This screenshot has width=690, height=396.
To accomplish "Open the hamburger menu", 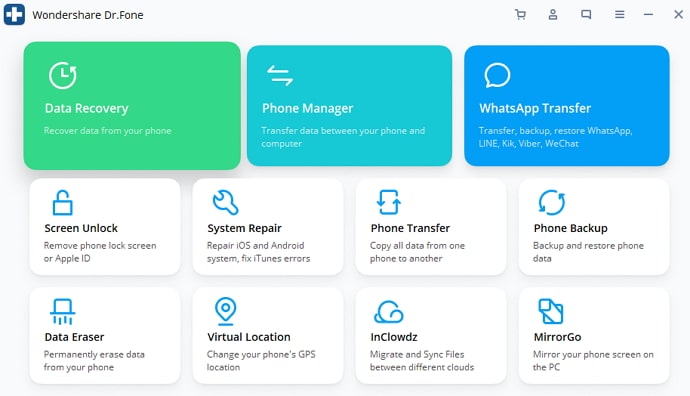I will pyautogui.click(x=620, y=15).
